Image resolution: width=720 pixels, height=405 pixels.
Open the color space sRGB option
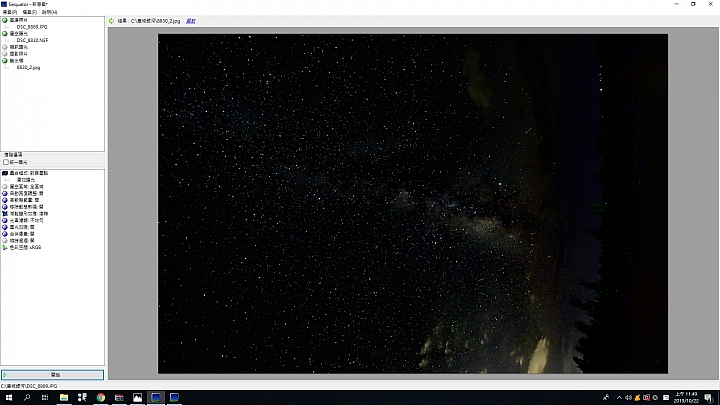coord(22,247)
